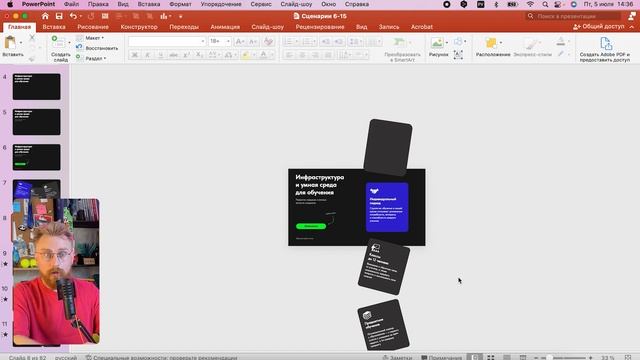640x360 pixels.
Task: Toggle bold Ж formatting
Action: (134, 55)
